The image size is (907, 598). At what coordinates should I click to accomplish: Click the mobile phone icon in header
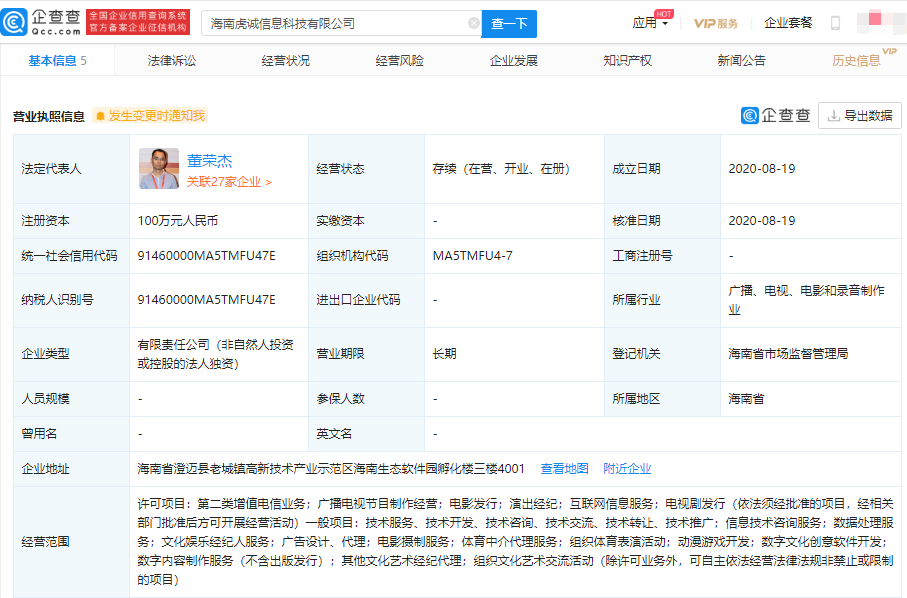pos(835,23)
